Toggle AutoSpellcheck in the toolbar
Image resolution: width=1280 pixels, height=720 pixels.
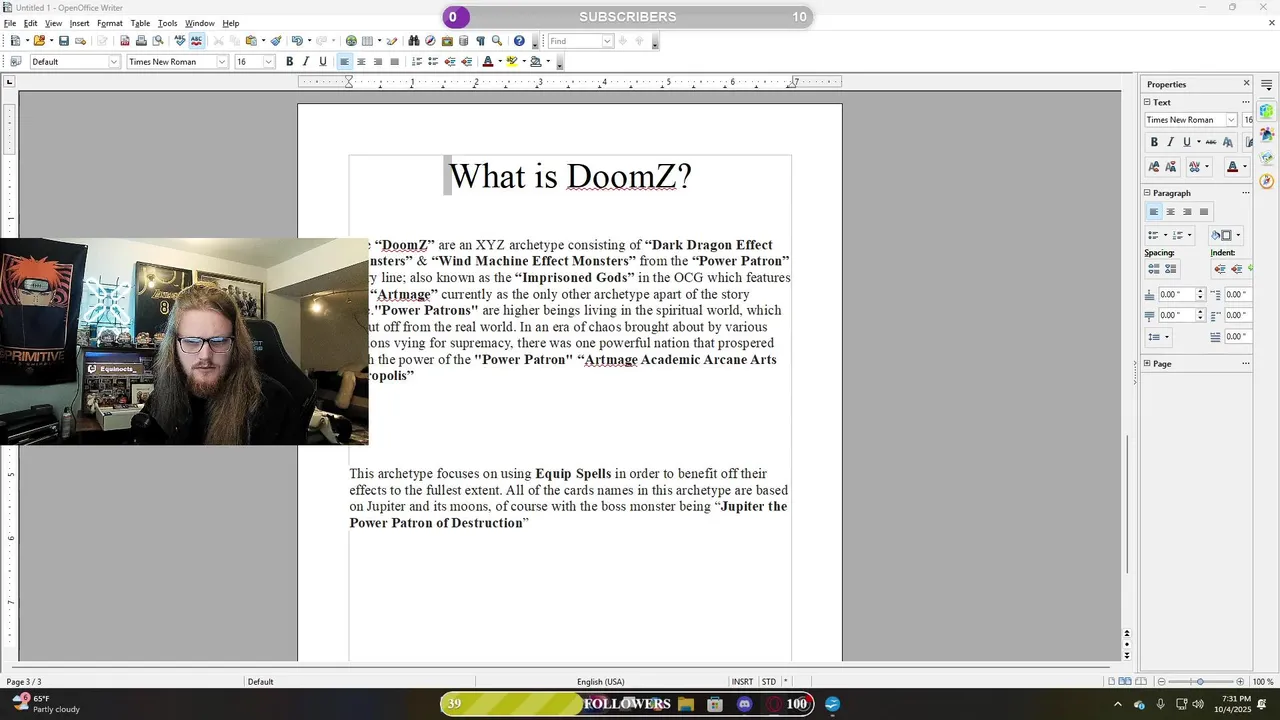click(x=196, y=41)
